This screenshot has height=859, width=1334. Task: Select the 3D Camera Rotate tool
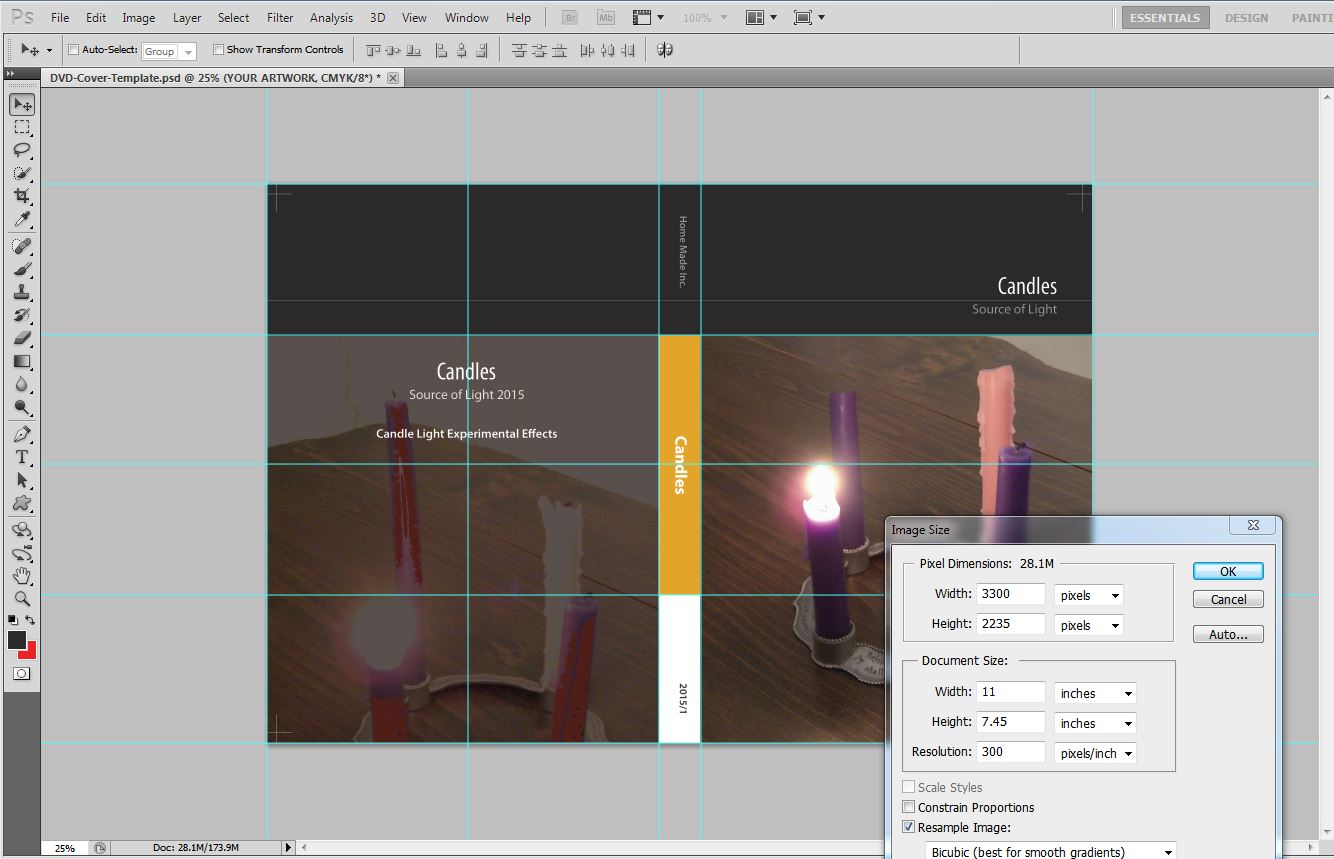[22, 553]
